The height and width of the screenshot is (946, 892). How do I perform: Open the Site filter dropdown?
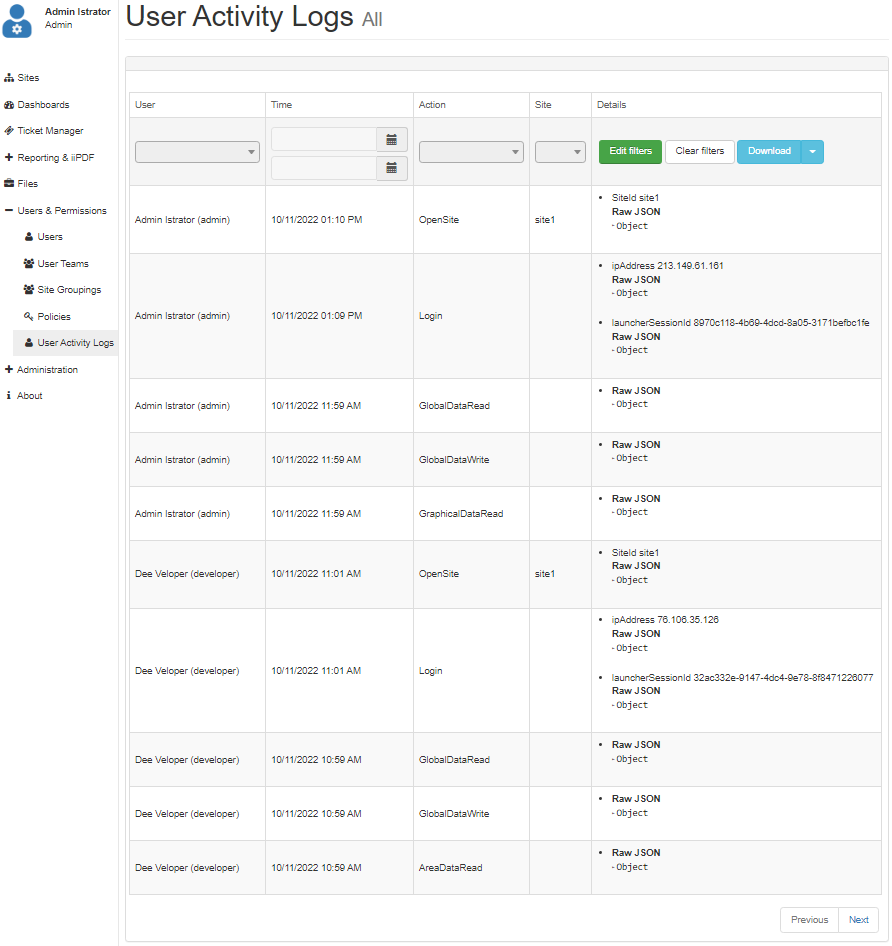(x=560, y=152)
